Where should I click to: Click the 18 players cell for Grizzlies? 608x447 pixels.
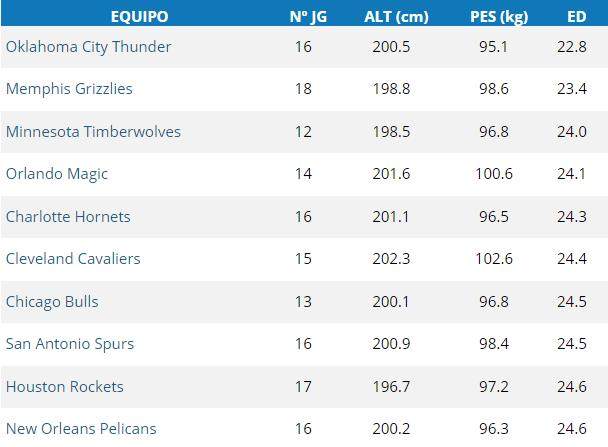304,89
